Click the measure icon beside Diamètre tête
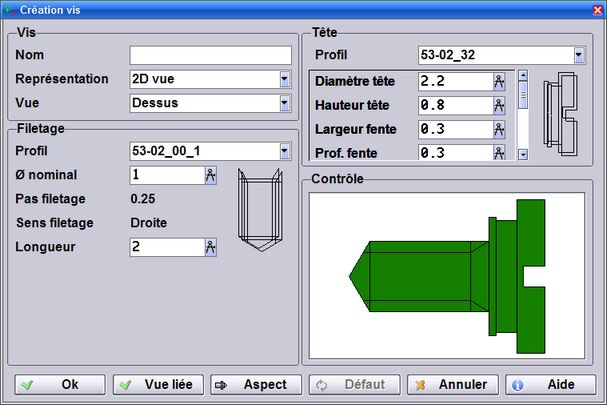607x405 pixels. coord(499,82)
